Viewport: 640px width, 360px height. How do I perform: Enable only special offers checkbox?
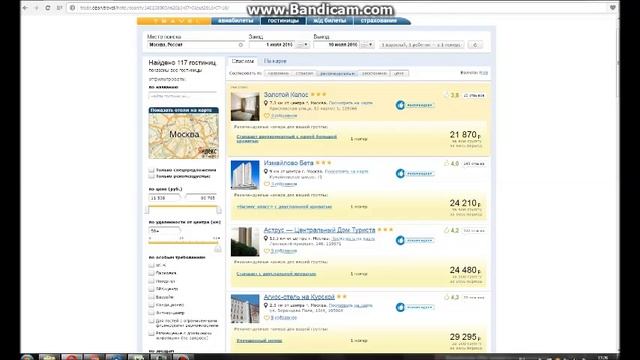151,170
